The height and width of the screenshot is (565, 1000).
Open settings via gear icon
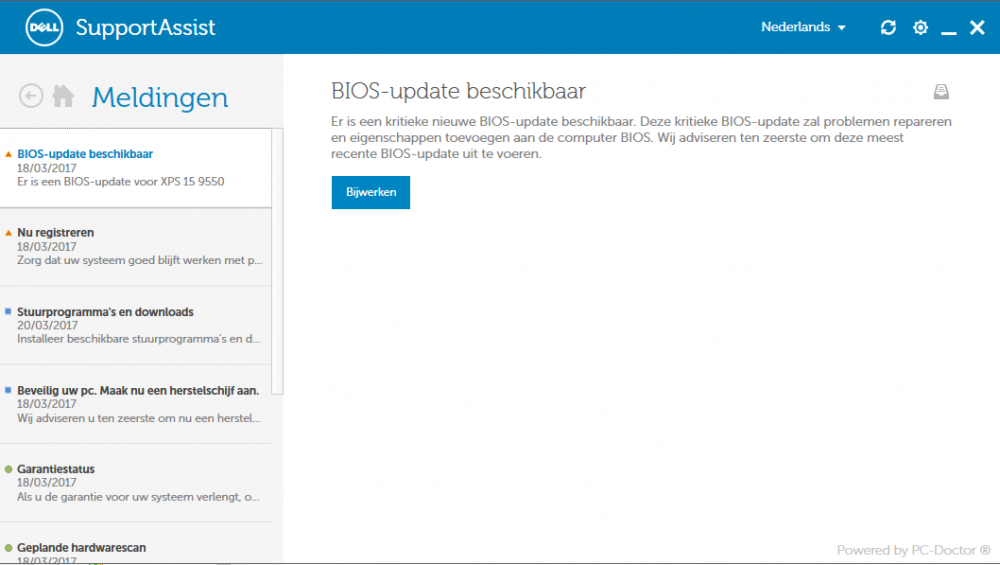(x=920, y=27)
